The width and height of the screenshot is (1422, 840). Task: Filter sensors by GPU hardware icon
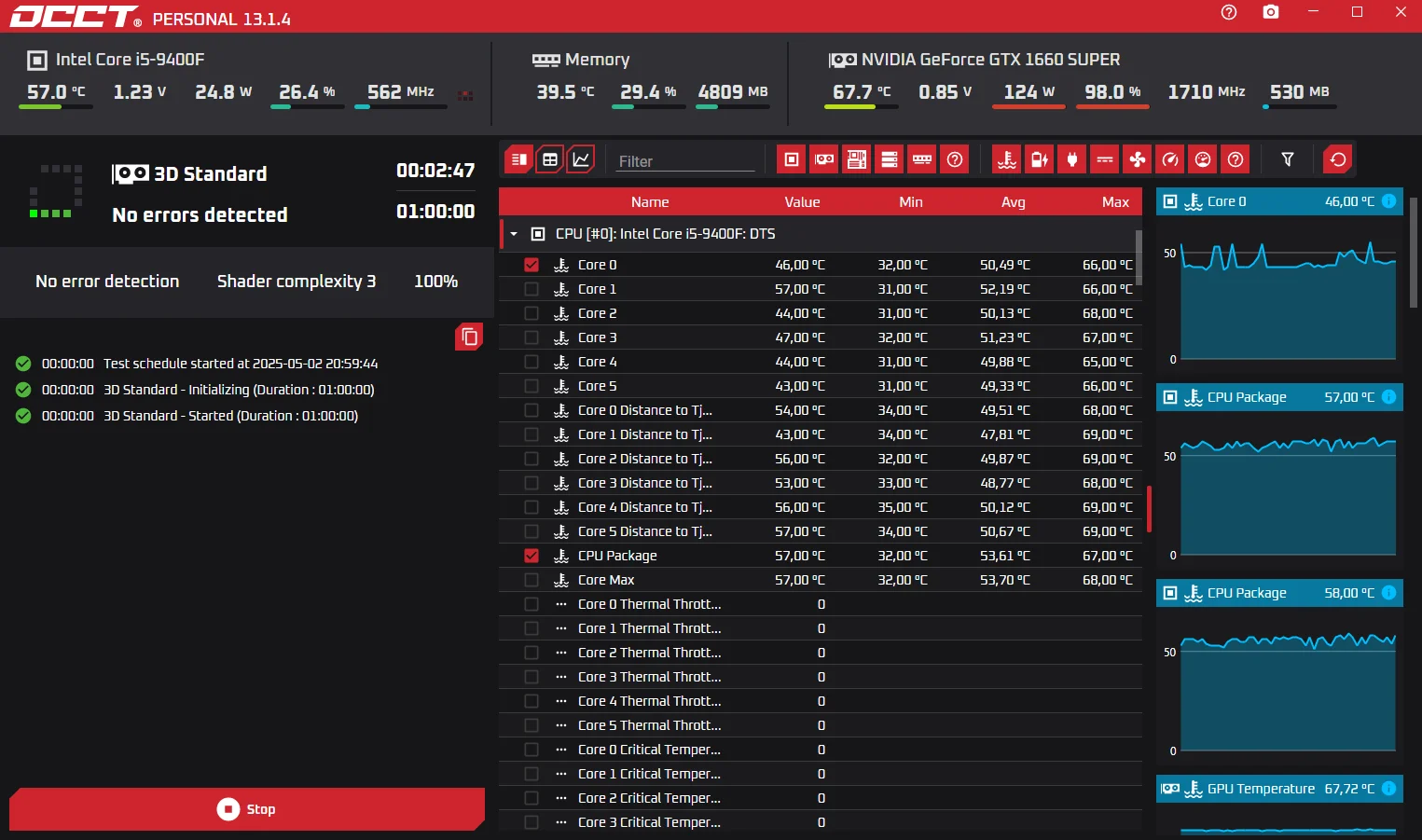[824, 159]
